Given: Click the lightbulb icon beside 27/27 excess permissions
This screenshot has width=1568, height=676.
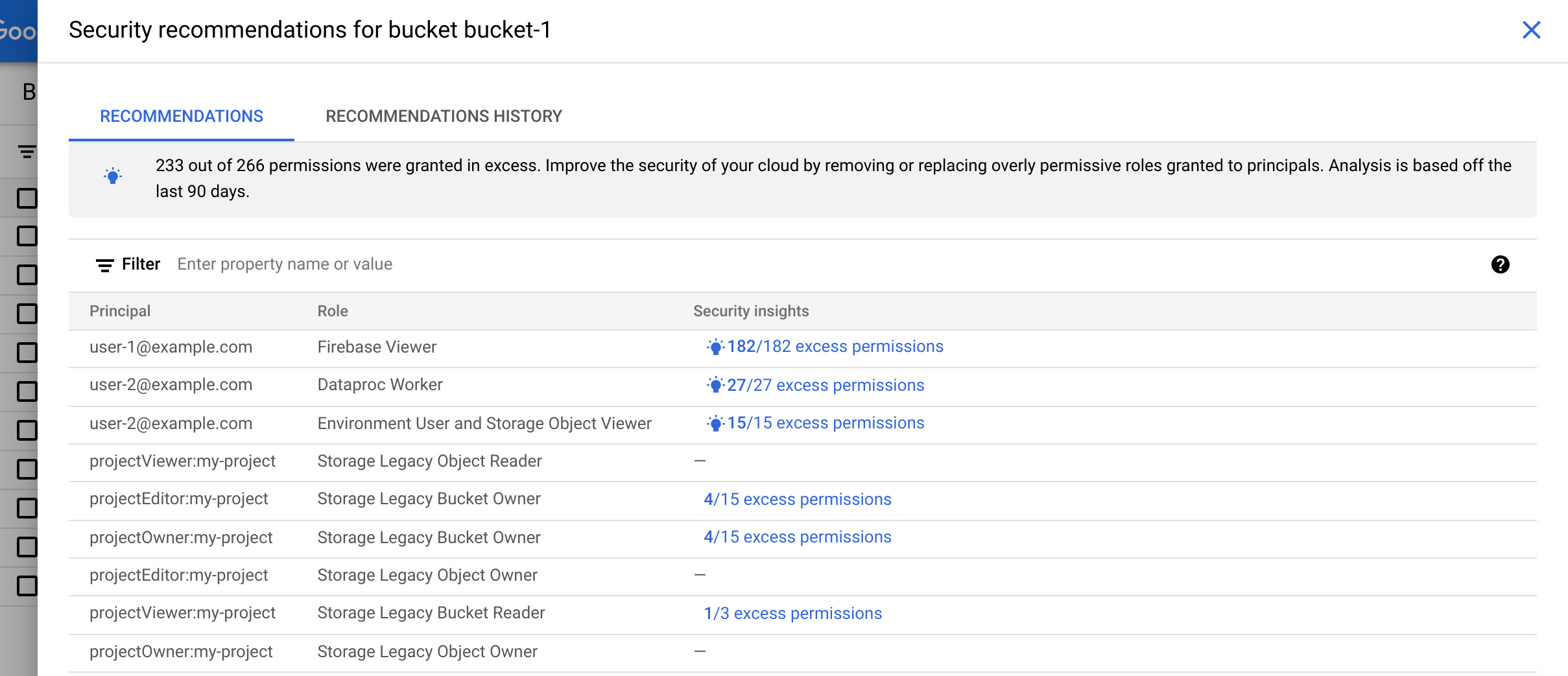Looking at the screenshot, I should click(x=714, y=385).
